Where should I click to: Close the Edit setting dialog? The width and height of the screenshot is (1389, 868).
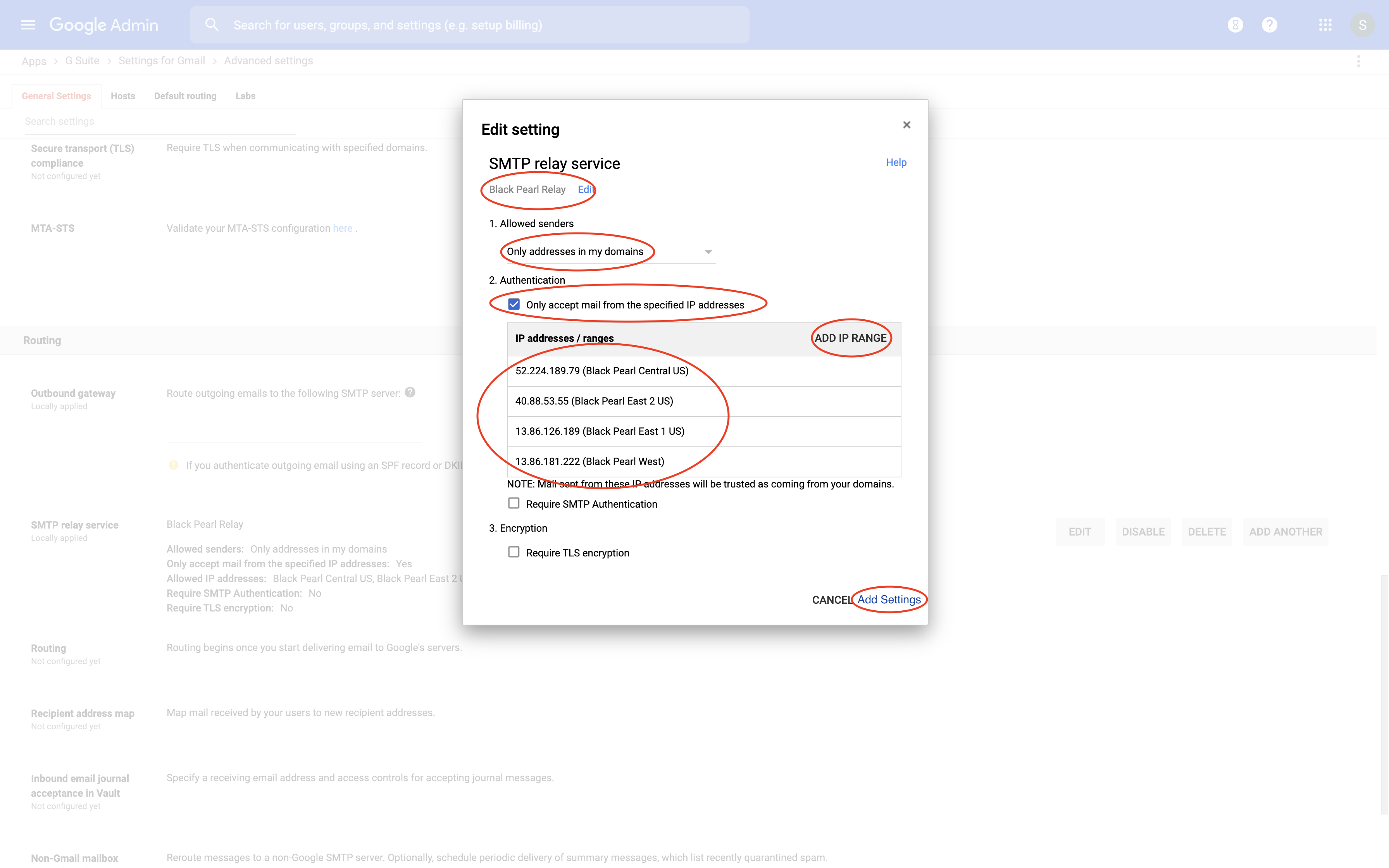[x=906, y=124]
